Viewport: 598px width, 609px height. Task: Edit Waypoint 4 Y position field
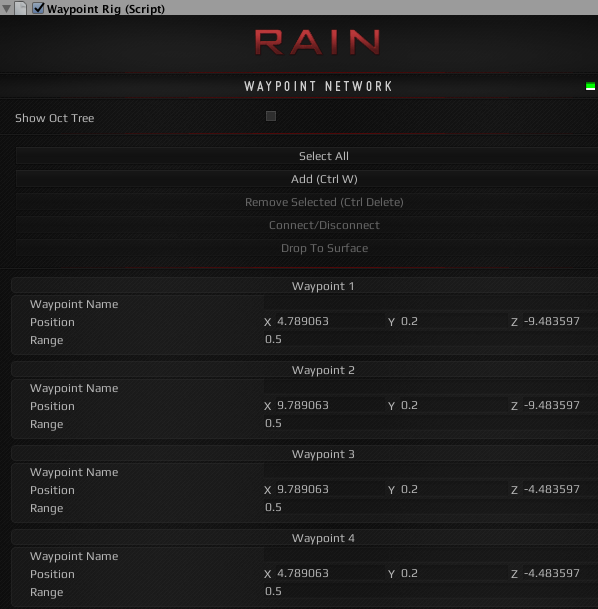coord(453,573)
